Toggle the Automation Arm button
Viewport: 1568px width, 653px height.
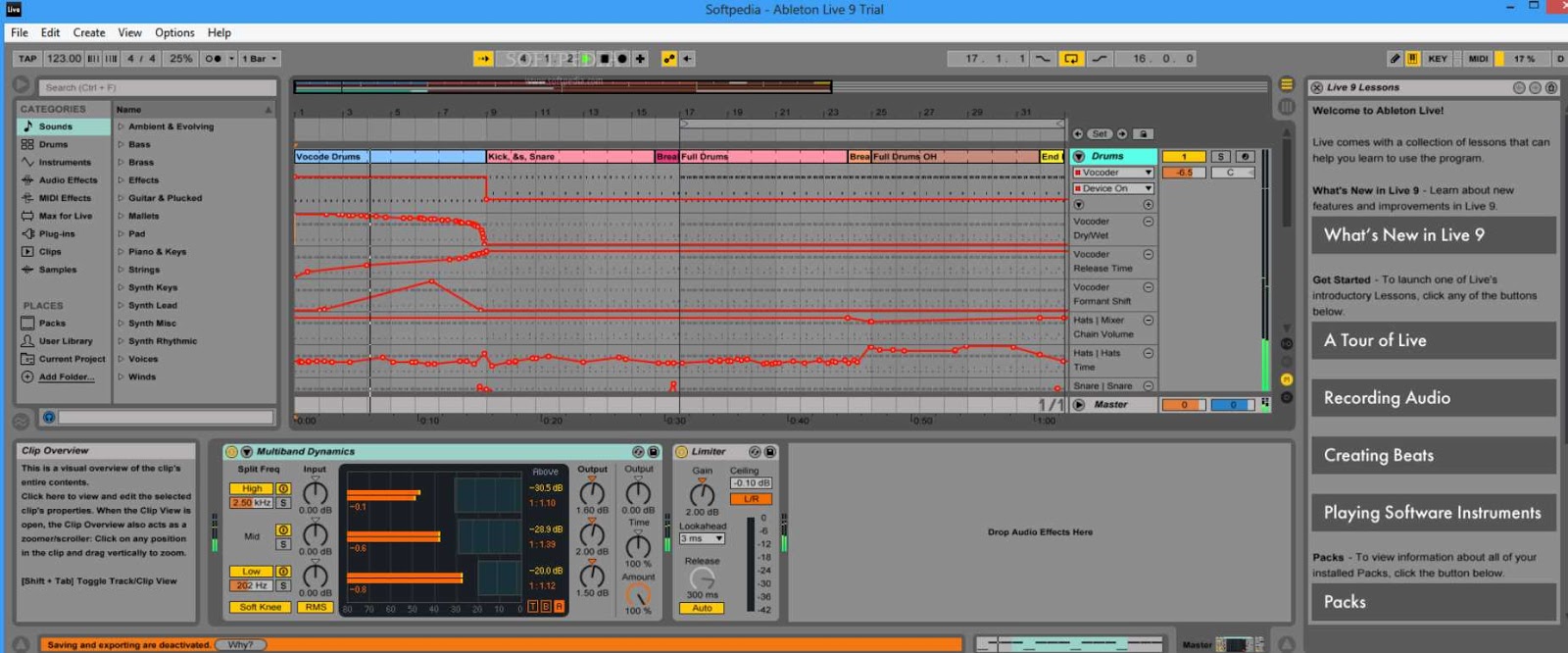click(x=669, y=59)
